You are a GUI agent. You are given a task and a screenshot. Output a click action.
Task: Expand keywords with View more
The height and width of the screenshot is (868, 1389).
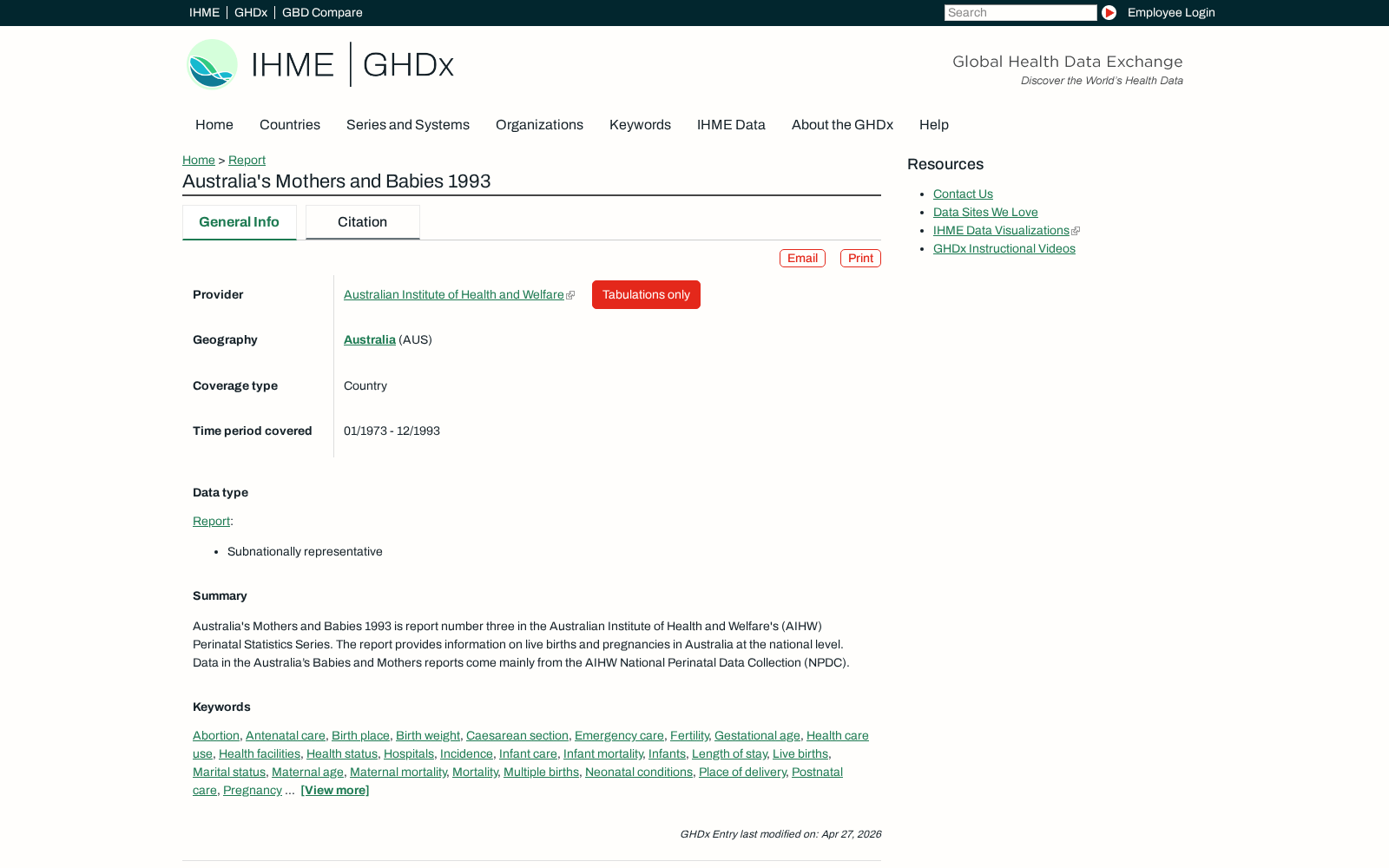(x=335, y=790)
